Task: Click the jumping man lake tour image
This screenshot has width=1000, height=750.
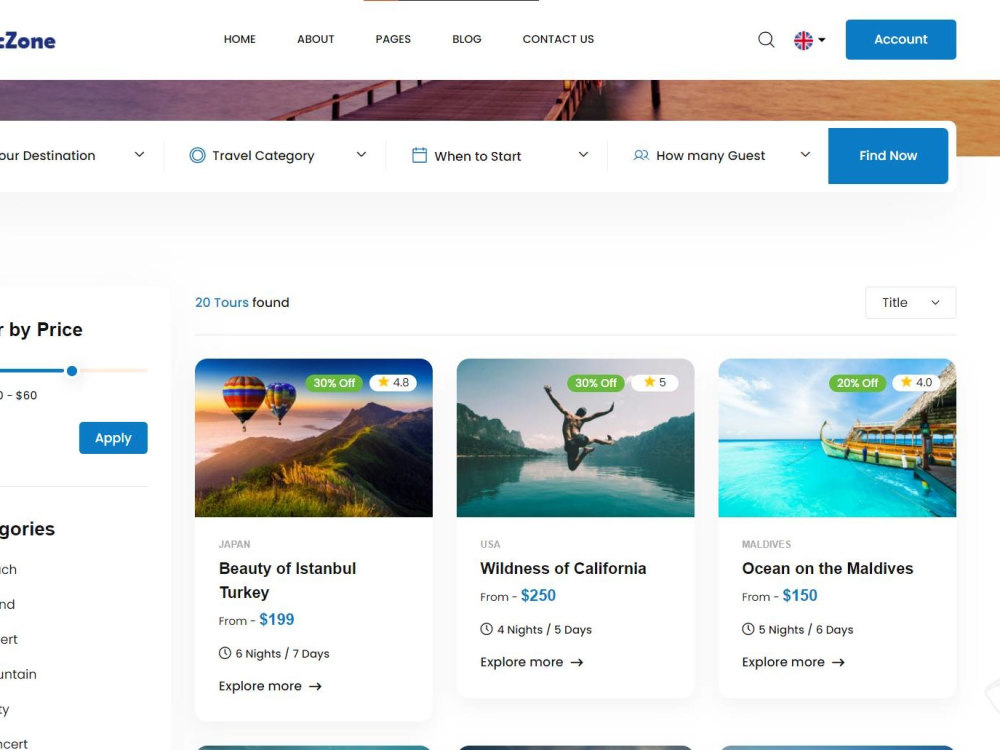Action: 575,438
